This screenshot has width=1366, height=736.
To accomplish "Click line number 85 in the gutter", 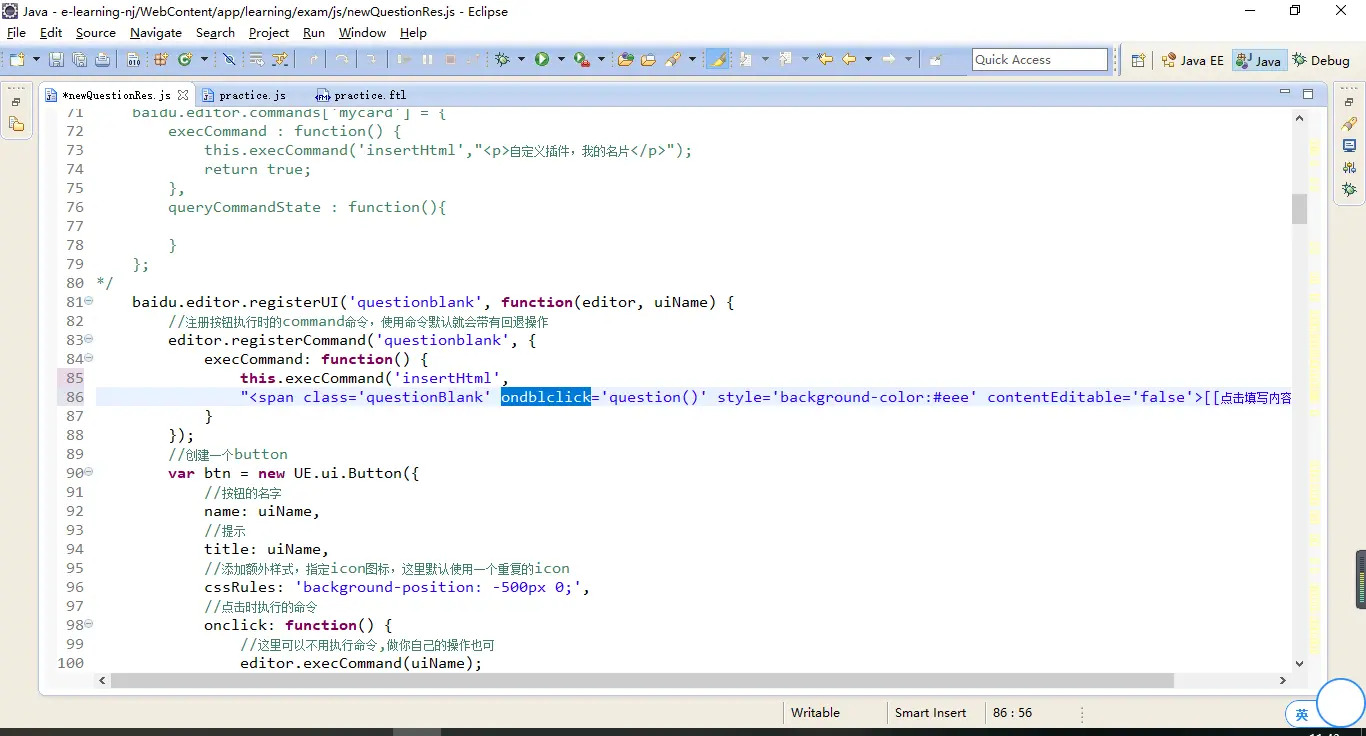I will click(73, 378).
